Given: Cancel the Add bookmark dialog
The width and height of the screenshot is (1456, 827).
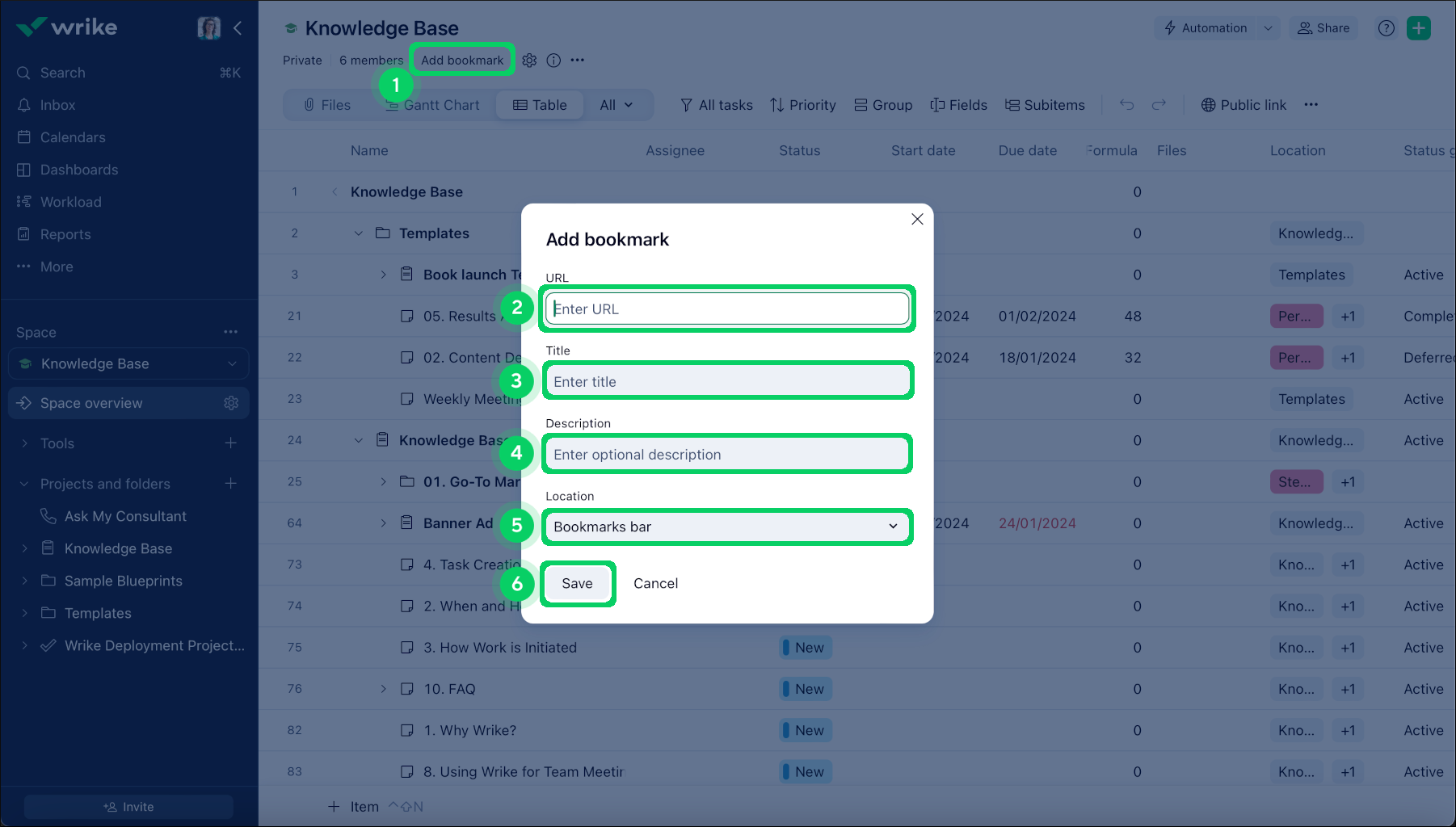Looking at the screenshot, I should [x=655, y=583].
